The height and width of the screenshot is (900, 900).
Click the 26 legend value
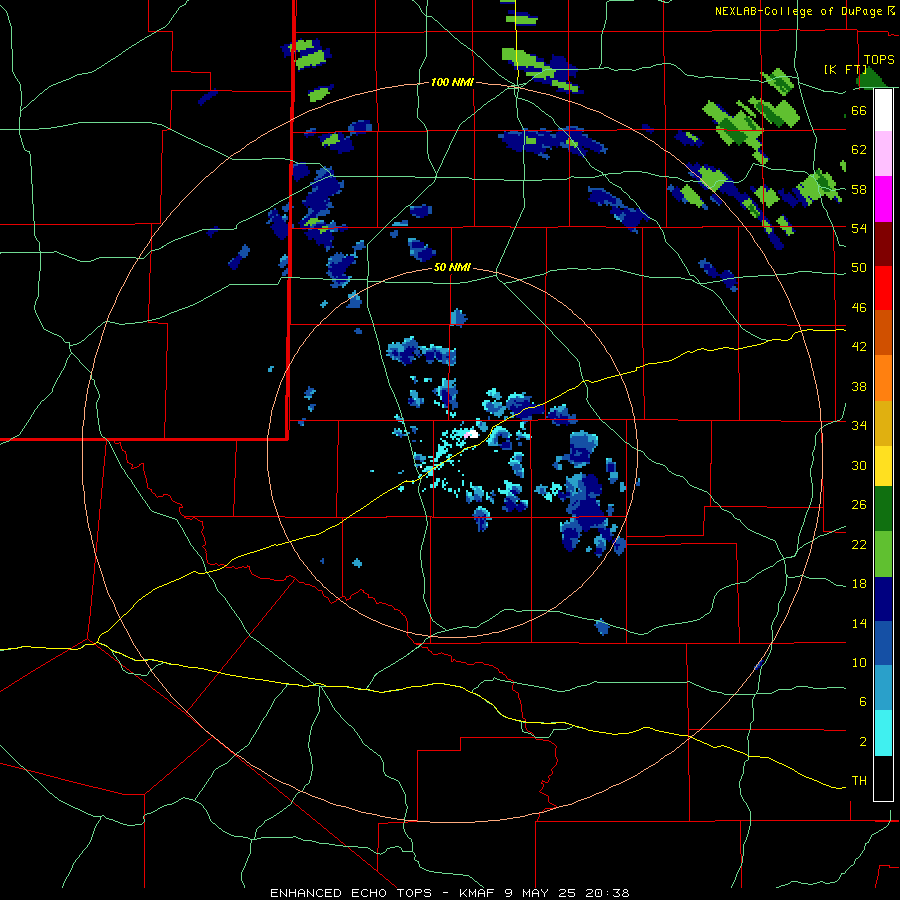(859, 505)
